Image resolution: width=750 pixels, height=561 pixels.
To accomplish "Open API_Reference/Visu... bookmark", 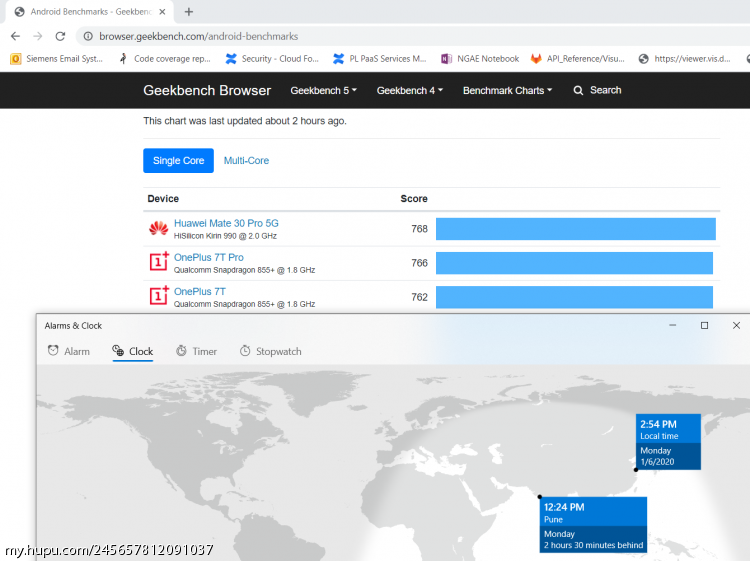I will click(x=577, y=59).
